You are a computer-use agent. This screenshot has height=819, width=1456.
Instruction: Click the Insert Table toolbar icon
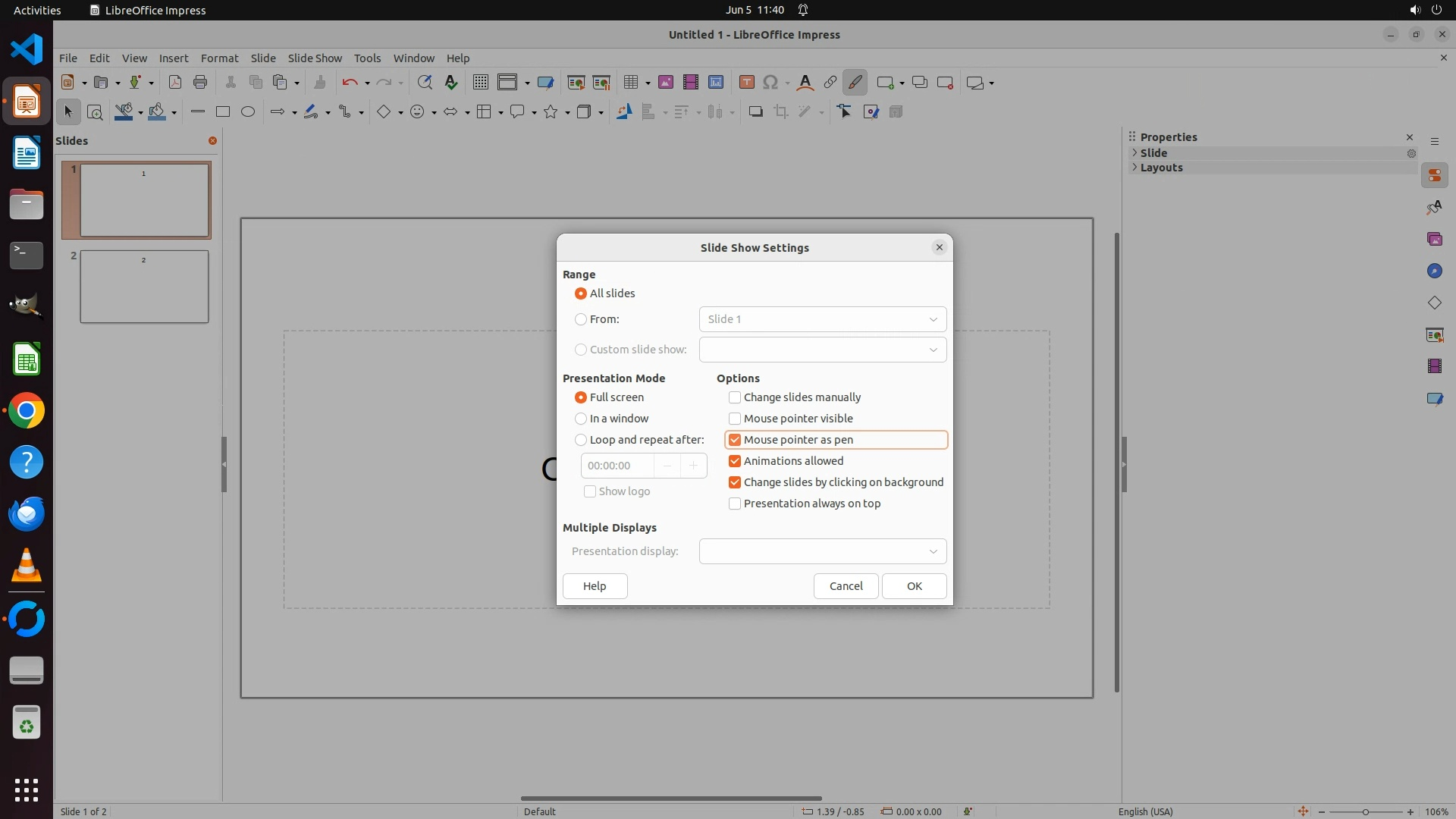(629, 83)
